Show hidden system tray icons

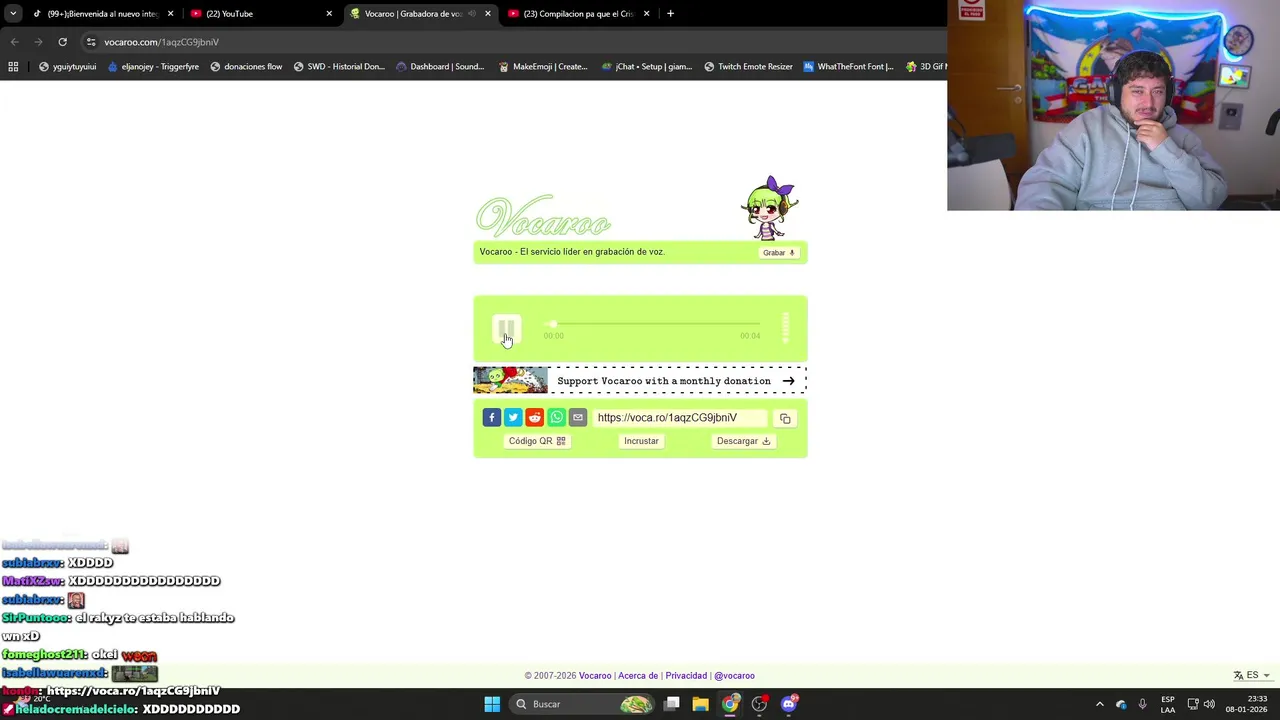coord(1100,704)
